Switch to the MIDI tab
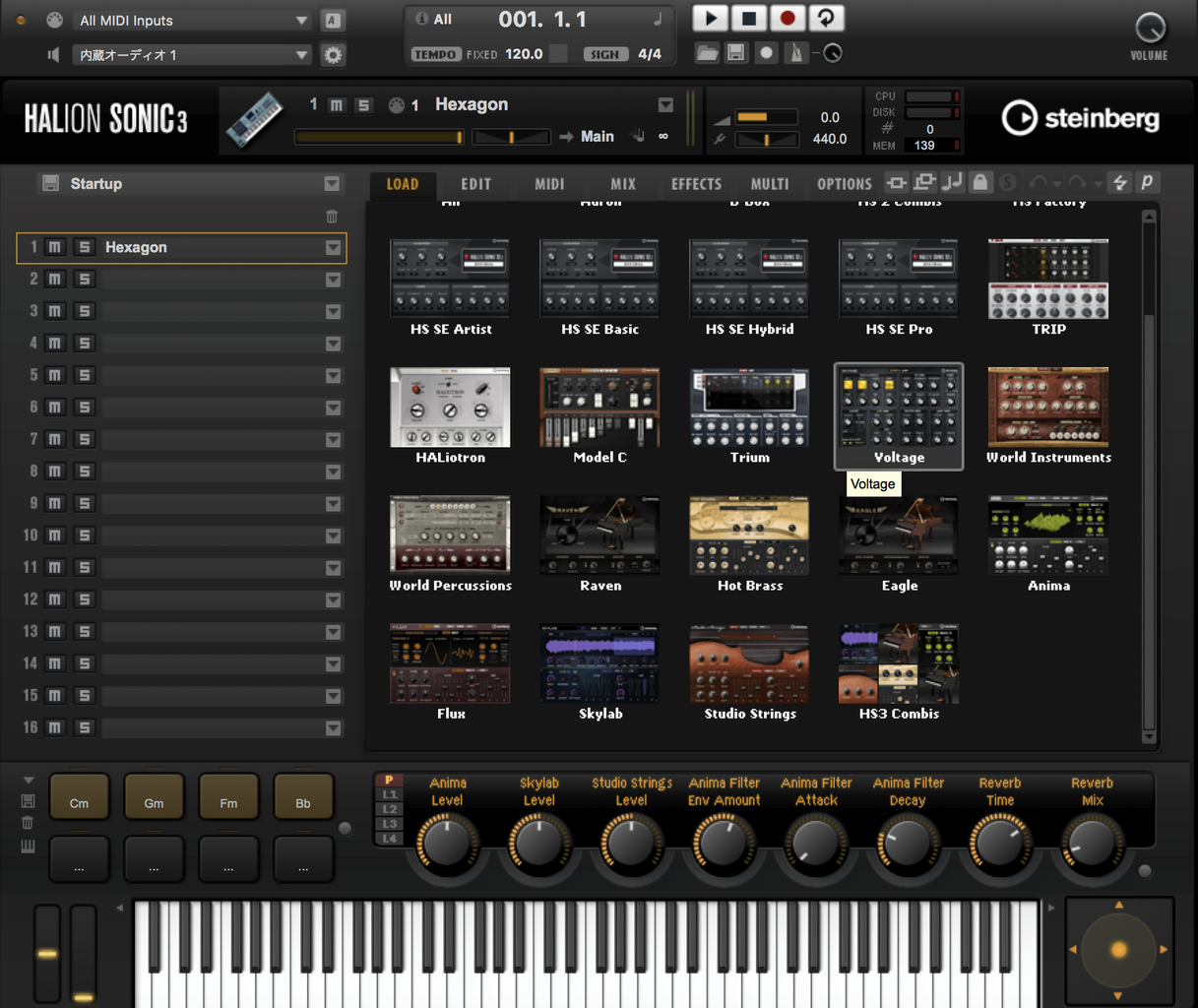 tap(549, 184)
